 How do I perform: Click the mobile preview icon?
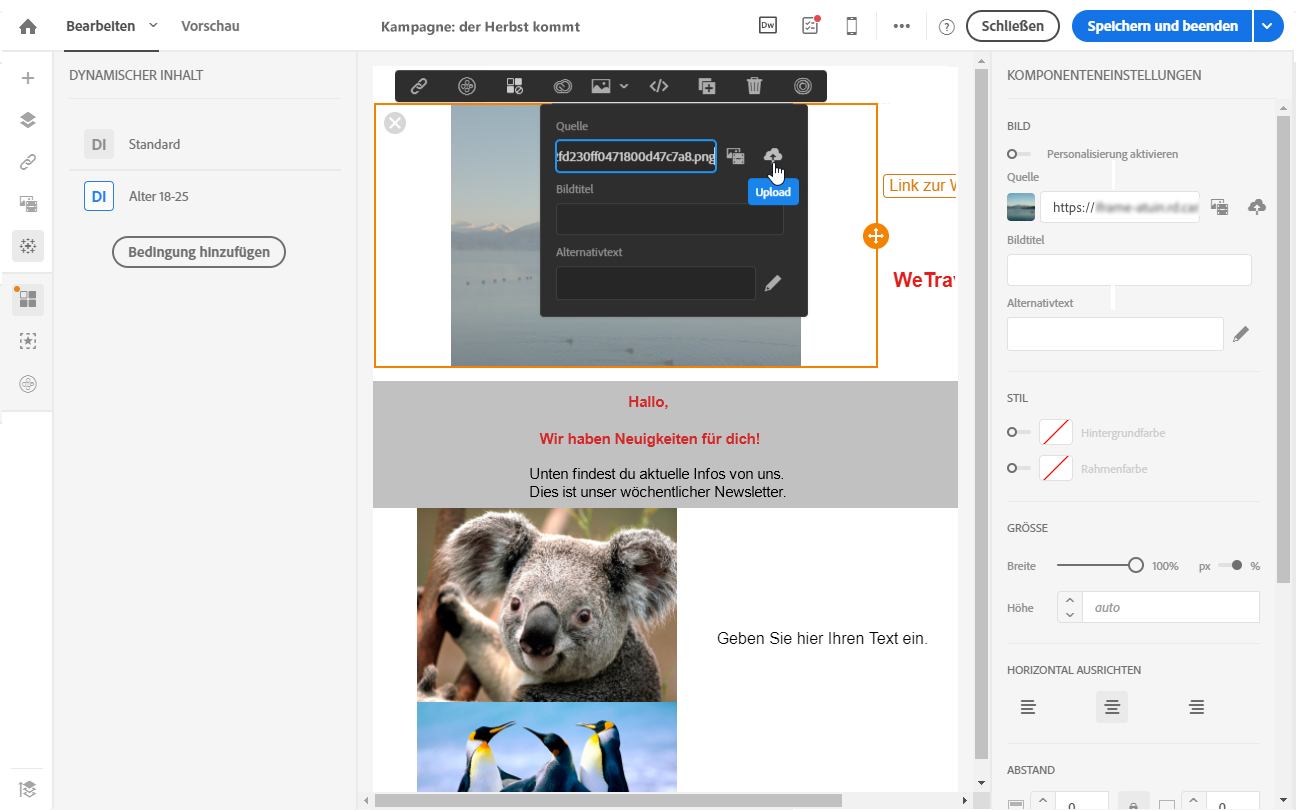(x=852, y=26)
